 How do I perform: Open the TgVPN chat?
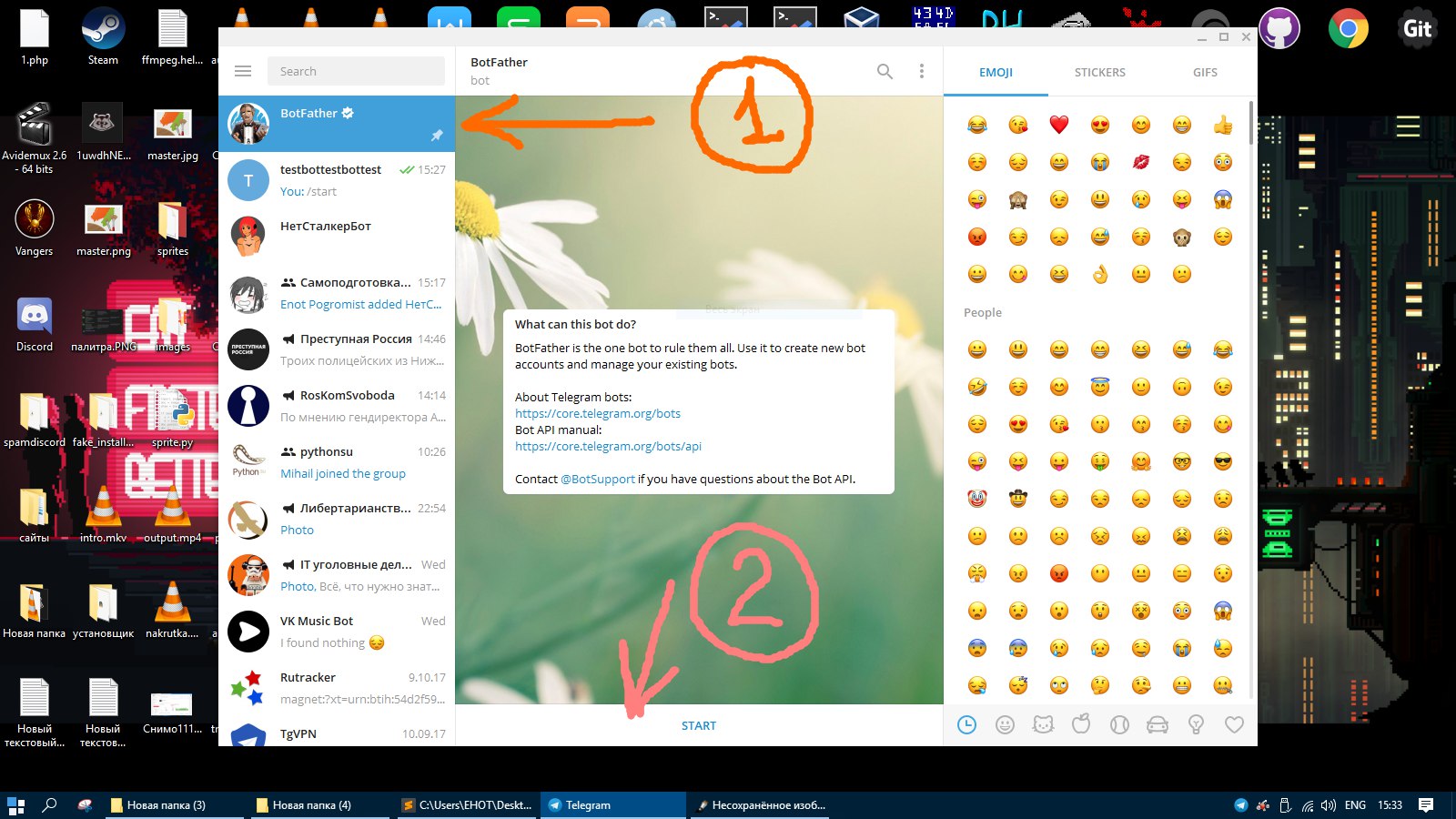click(x=337, y=733)
